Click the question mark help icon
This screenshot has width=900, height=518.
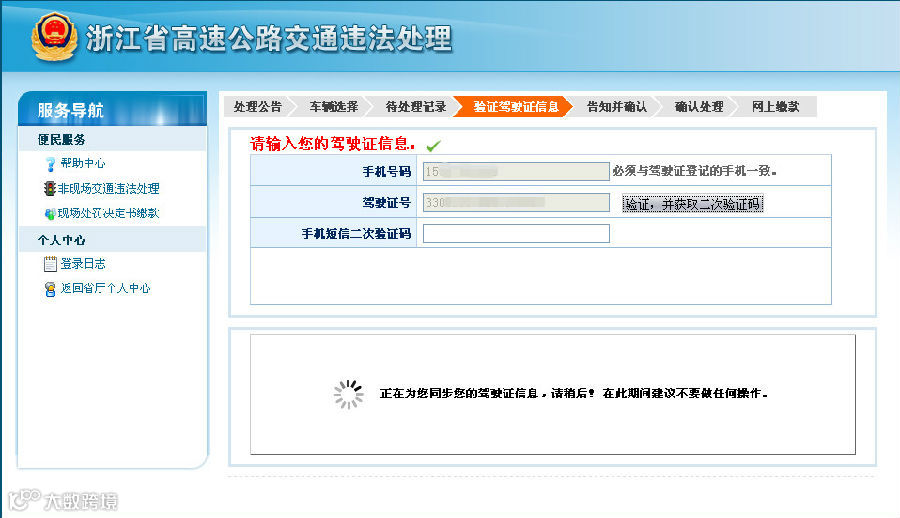tap(51, 164)
